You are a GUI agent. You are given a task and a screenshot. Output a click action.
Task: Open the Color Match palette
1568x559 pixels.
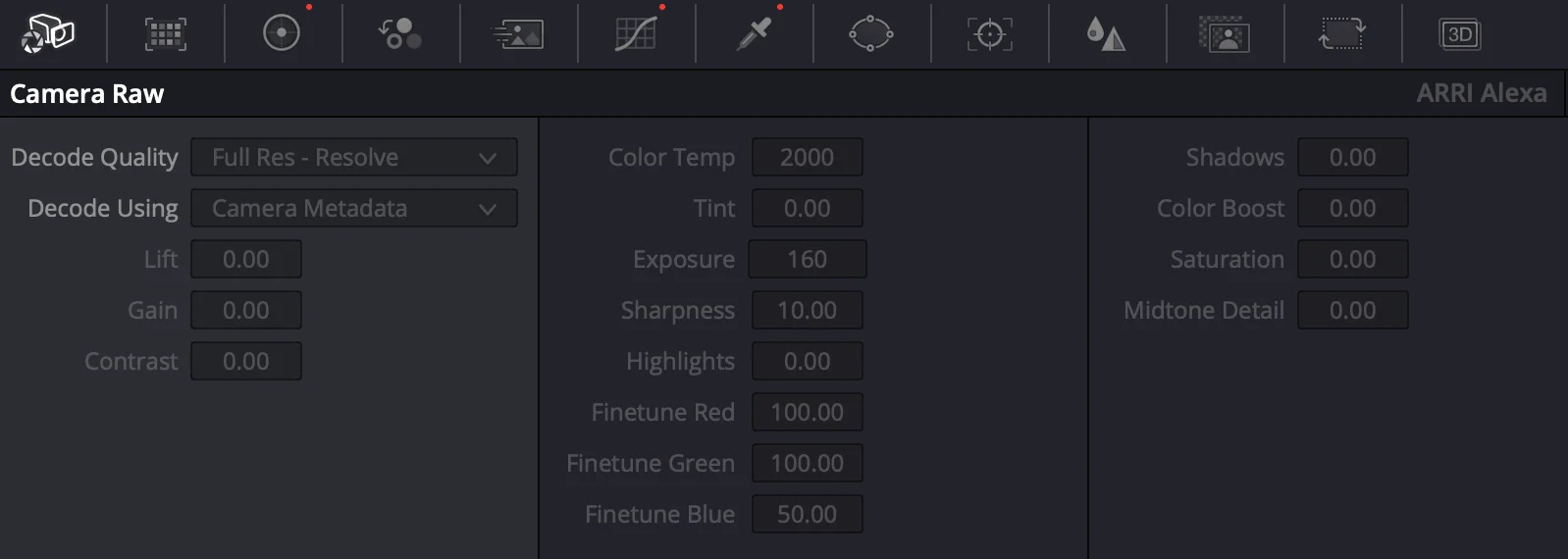pos(165,34)
